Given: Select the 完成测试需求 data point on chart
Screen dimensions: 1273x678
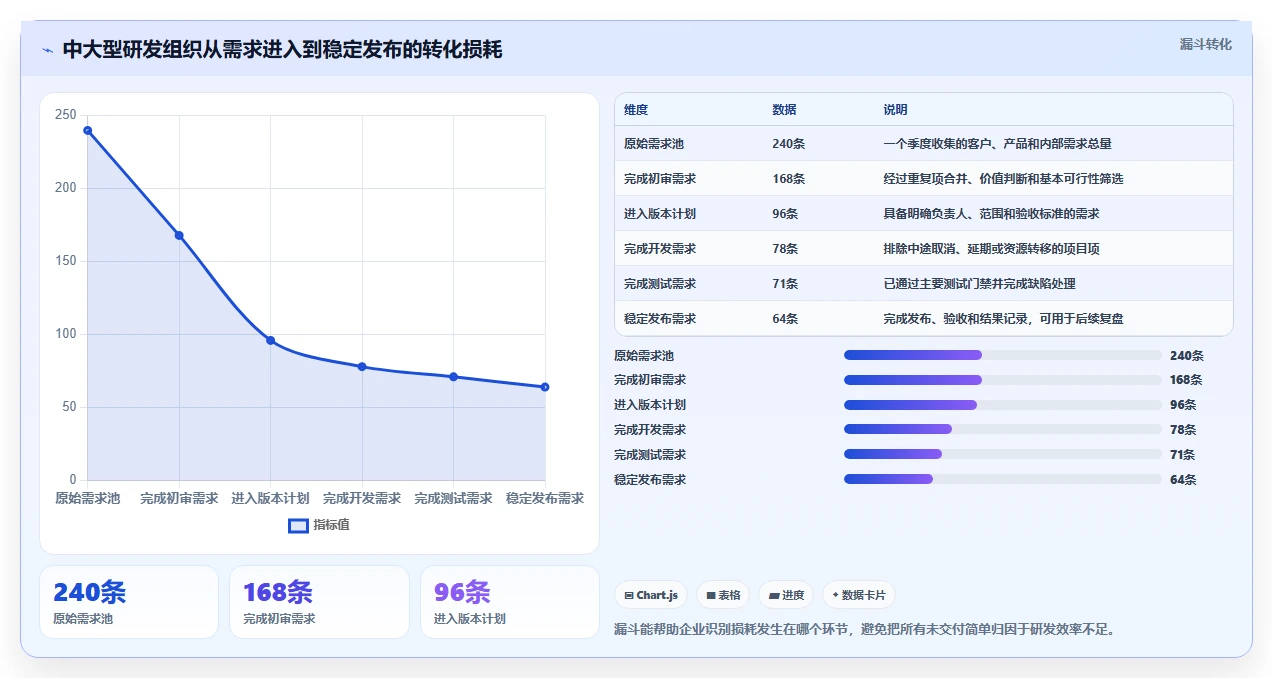Looking at the screenshot, I should (454, 377).
